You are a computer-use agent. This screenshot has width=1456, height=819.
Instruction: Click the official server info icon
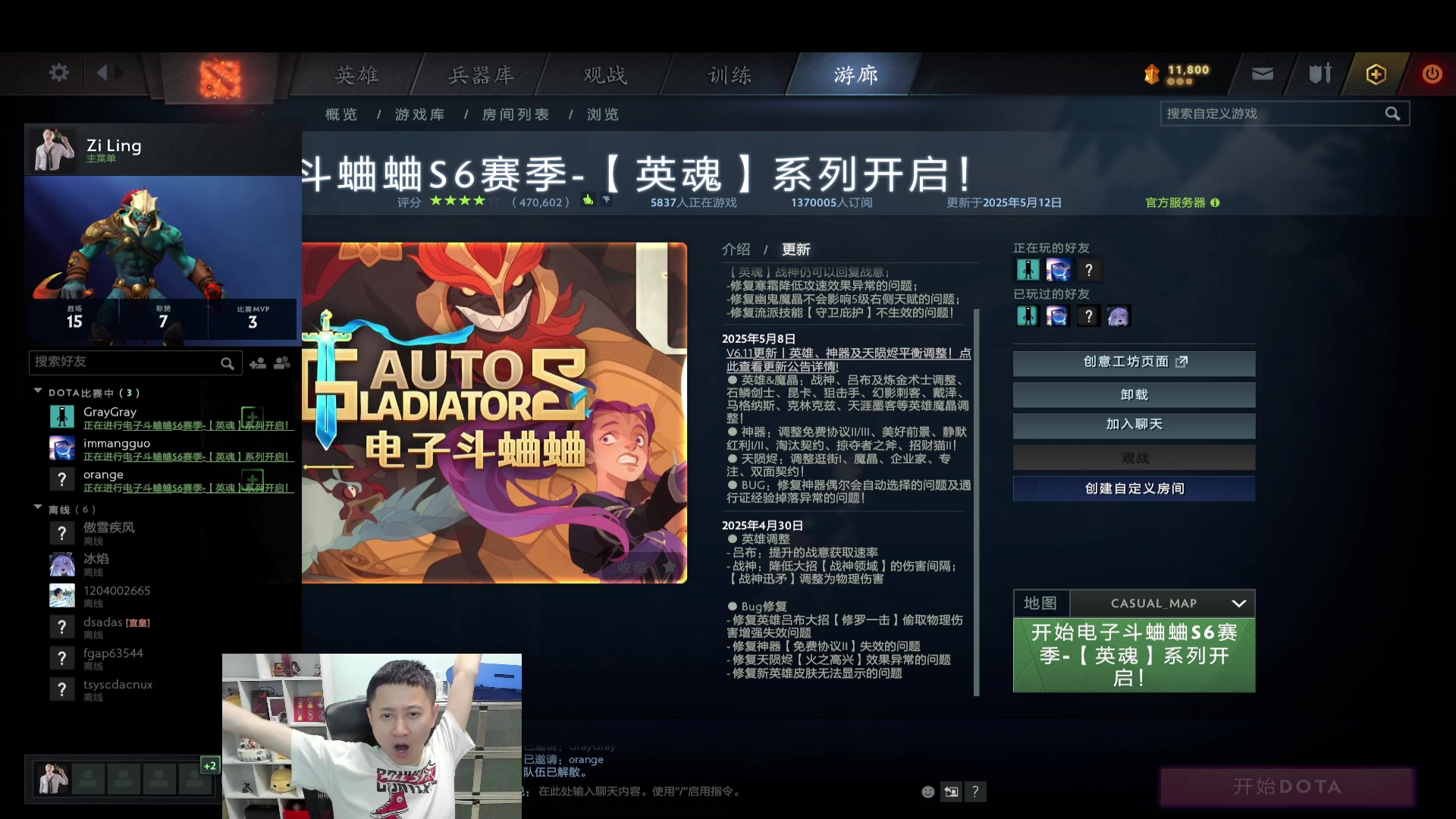[x=1215, y=202]
